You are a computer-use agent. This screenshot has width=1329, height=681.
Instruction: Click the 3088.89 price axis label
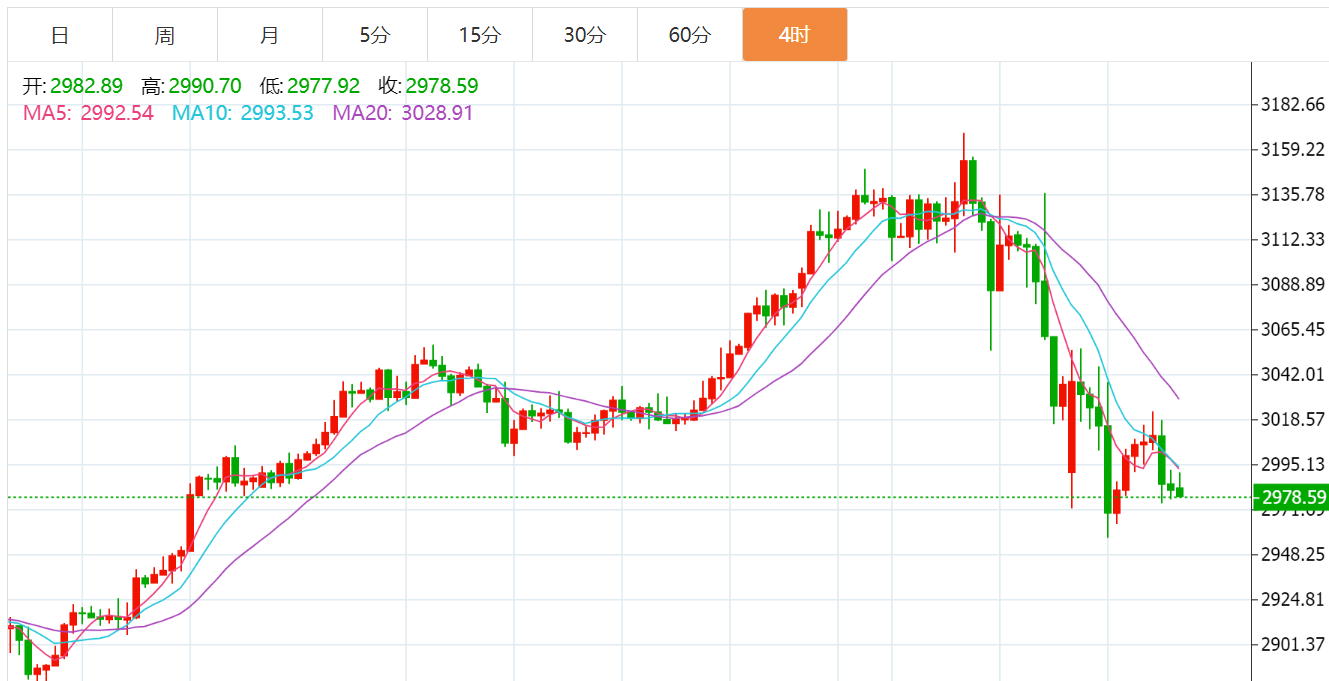1293,284
